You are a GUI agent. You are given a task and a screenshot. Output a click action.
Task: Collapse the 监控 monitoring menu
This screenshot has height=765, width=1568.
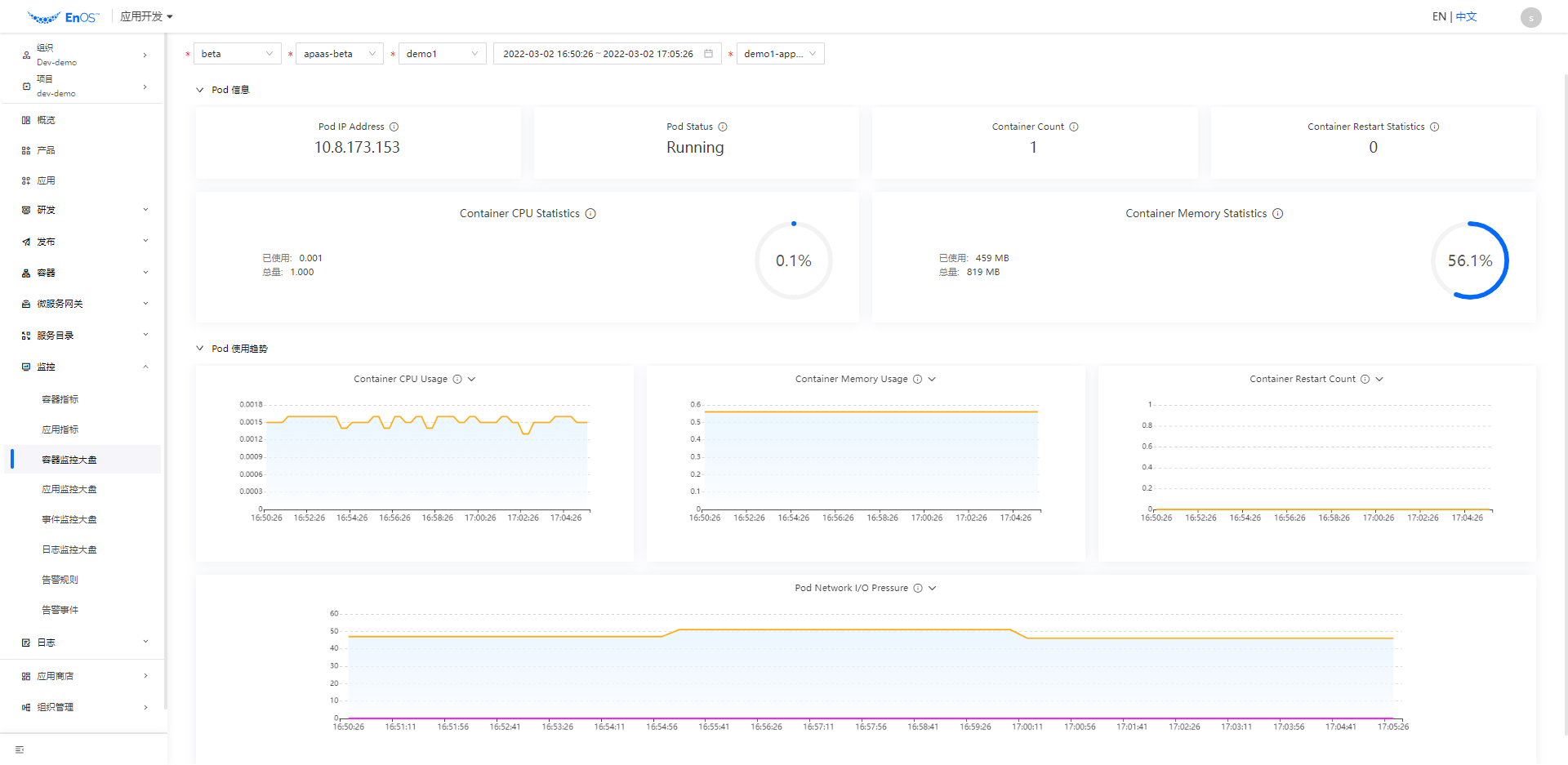(145, 367)
